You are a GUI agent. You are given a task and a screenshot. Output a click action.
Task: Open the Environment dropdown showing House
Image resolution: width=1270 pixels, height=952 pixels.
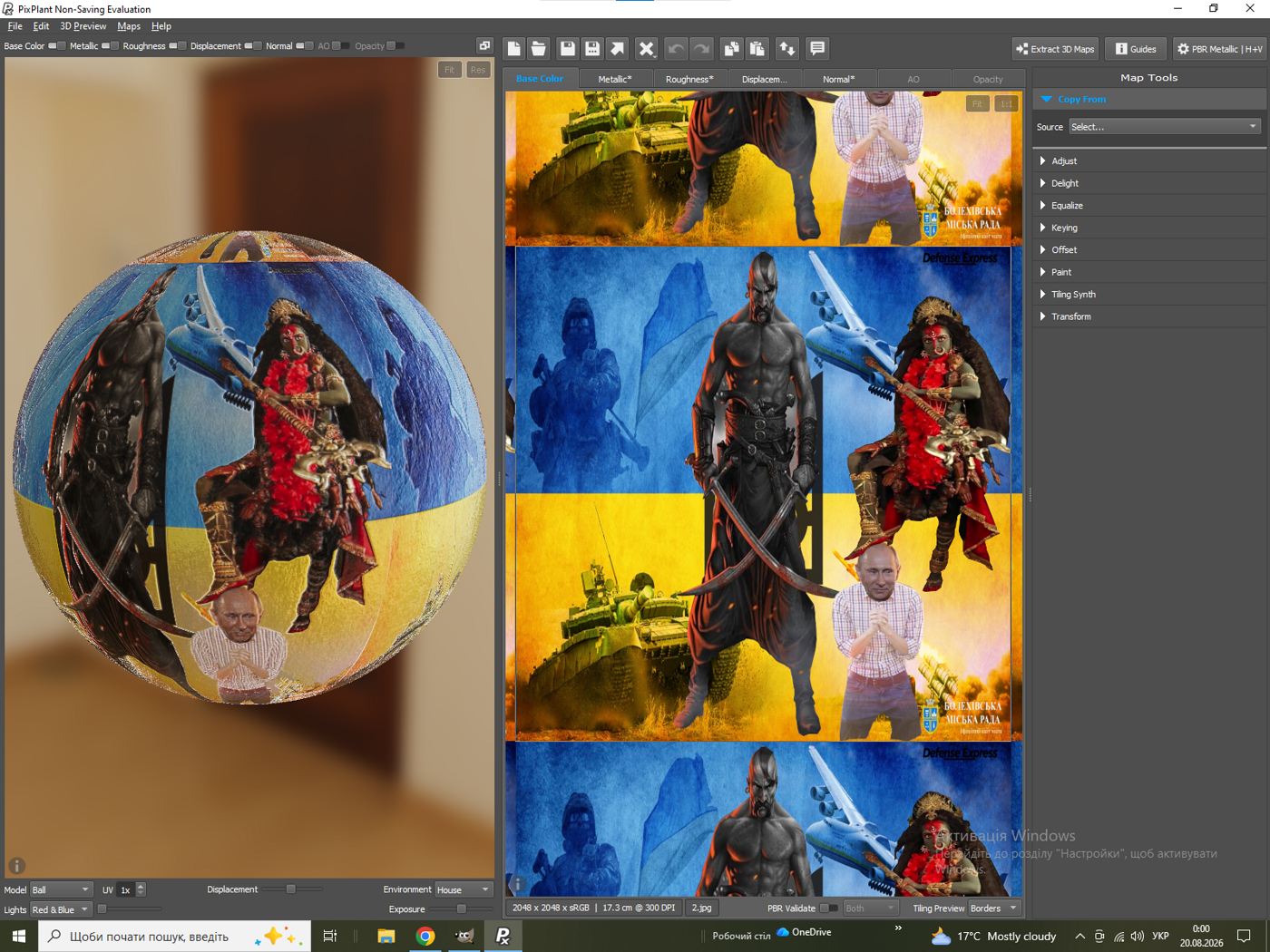463,890
